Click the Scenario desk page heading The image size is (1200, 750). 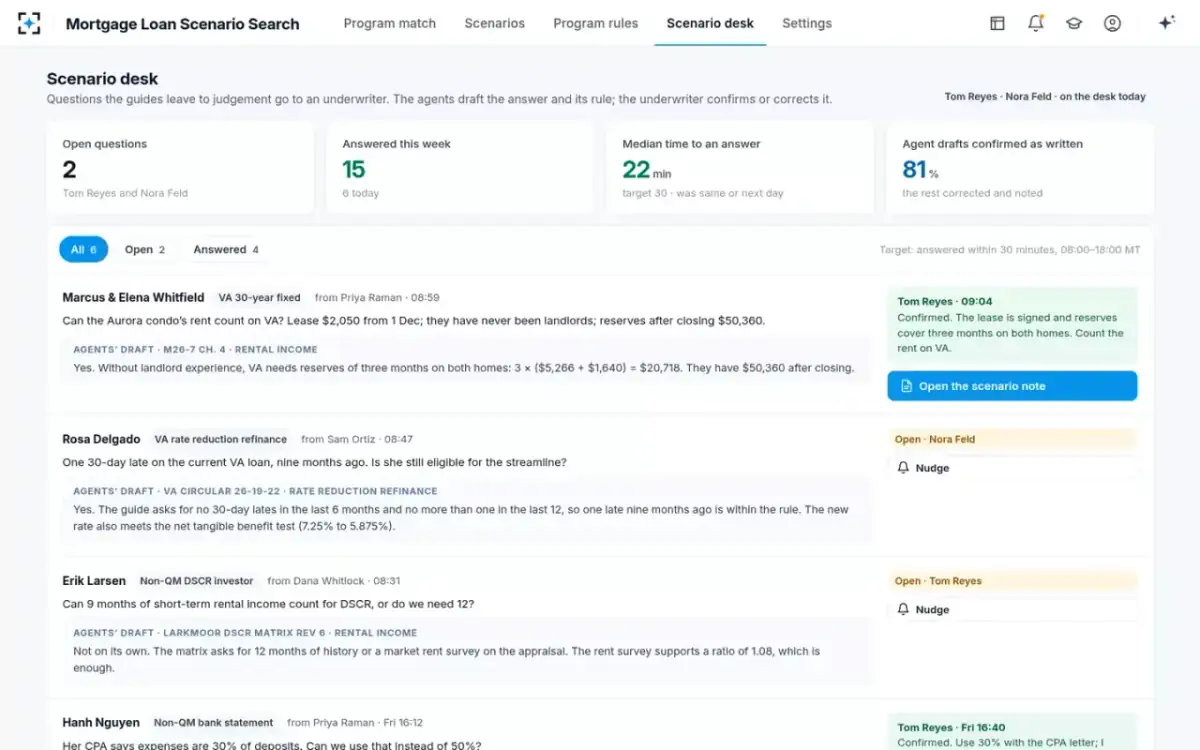point(102,79)
